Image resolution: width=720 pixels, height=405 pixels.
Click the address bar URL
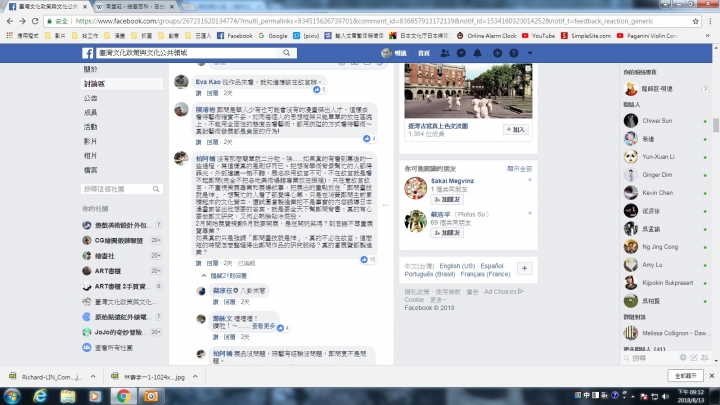(364, 21)
